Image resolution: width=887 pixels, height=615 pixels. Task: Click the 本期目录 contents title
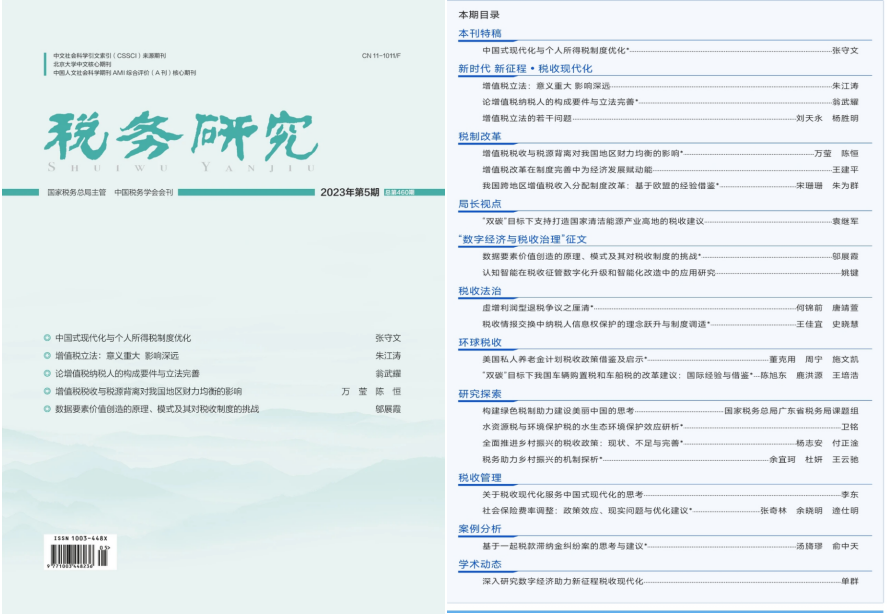point(479,15)
